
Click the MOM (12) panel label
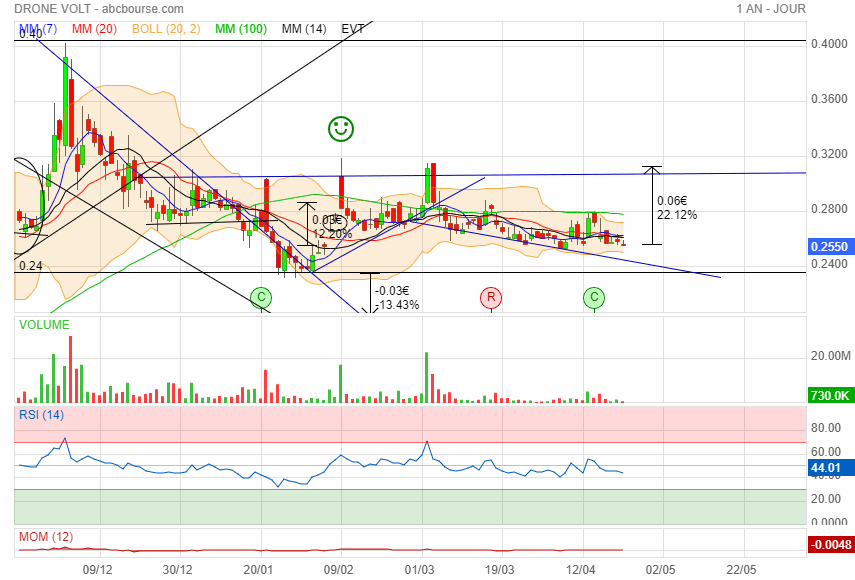(x=46, y=537)
